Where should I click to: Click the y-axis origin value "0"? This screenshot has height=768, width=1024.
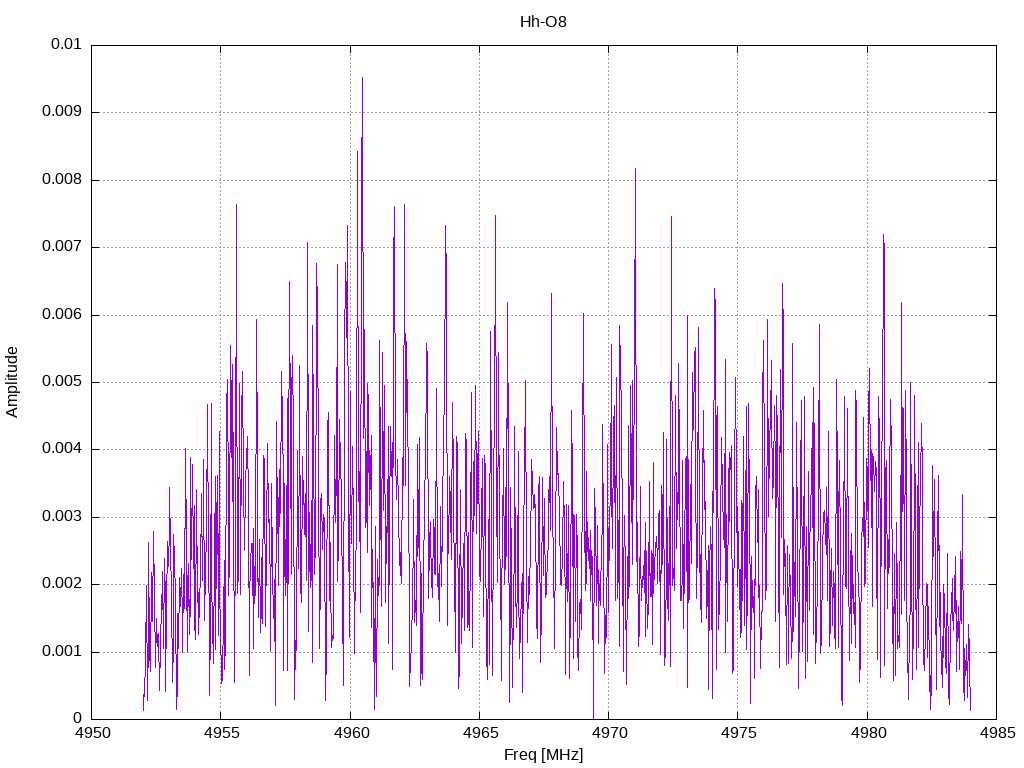pyautogui.click(x=77, y=719)
